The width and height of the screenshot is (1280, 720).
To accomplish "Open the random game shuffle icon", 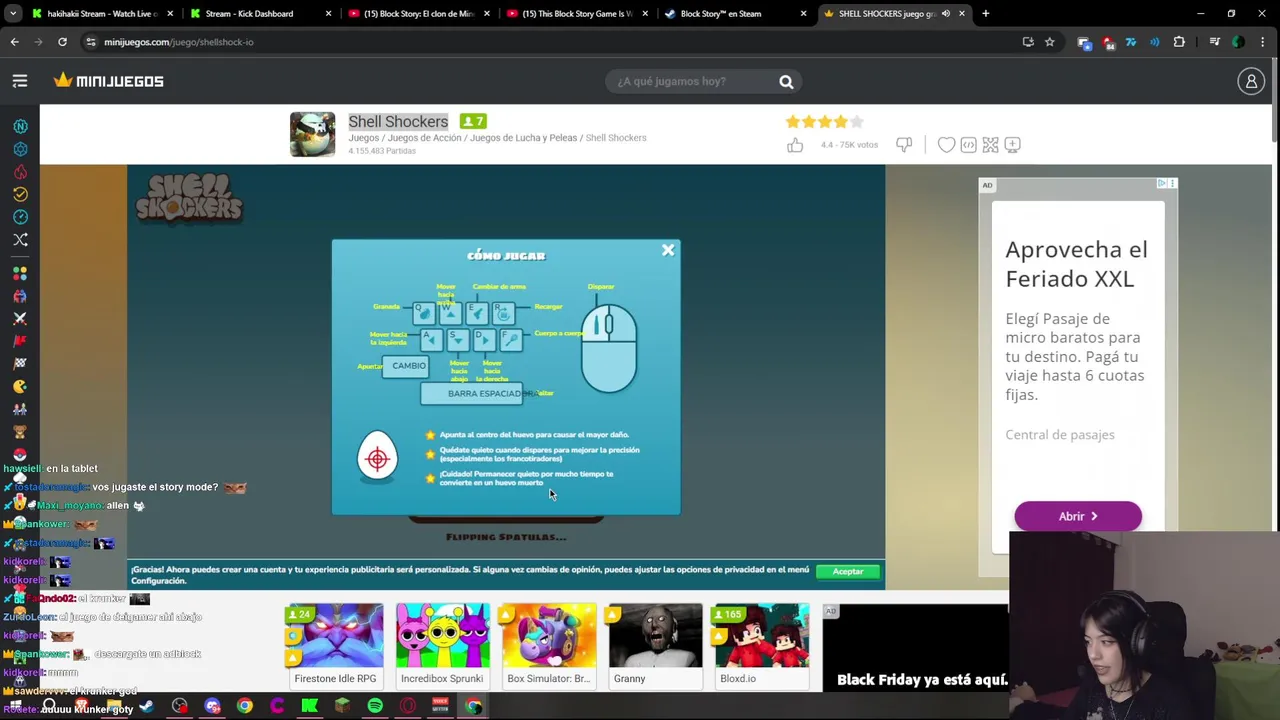I will coord(20,239).
